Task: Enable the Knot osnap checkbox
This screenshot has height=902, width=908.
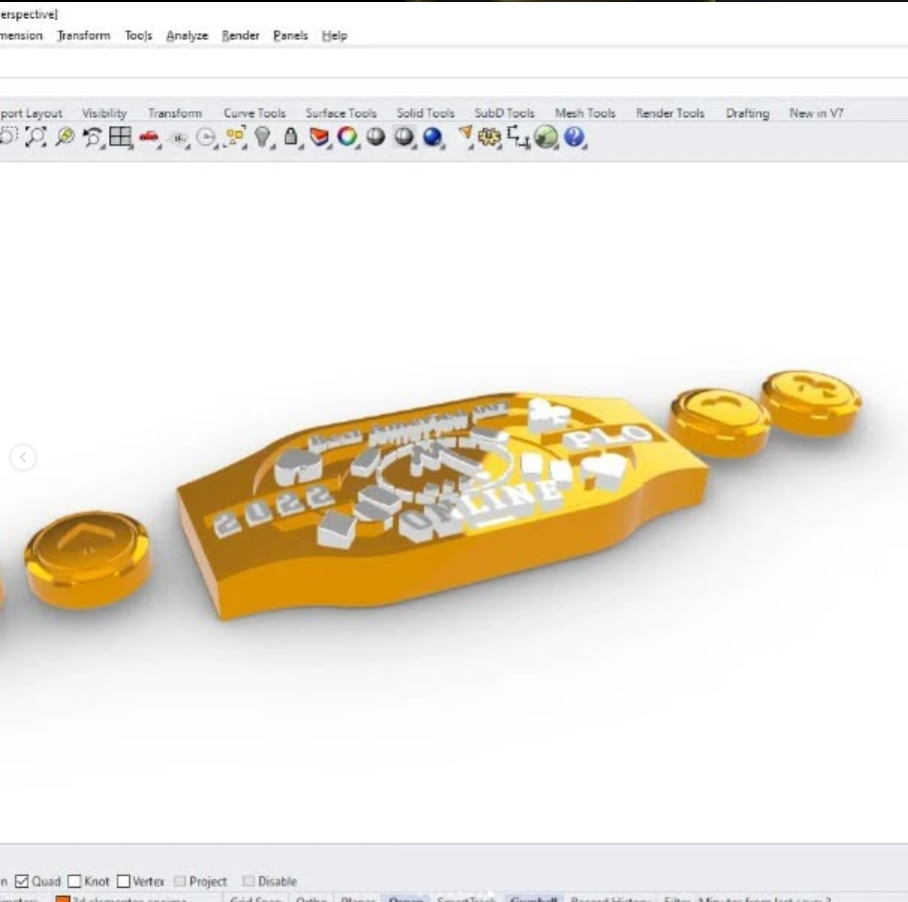Action: click(75, 882)
